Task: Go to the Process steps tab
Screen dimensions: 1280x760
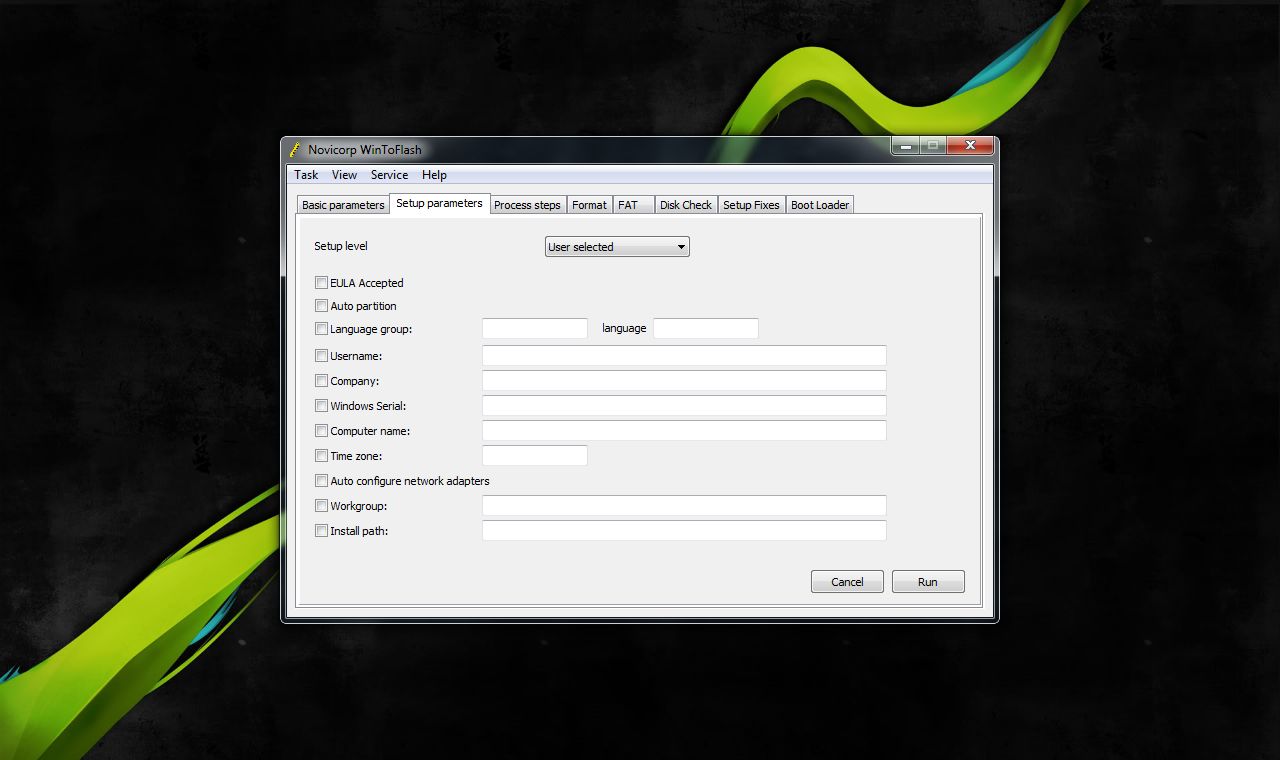Action: 527,205
